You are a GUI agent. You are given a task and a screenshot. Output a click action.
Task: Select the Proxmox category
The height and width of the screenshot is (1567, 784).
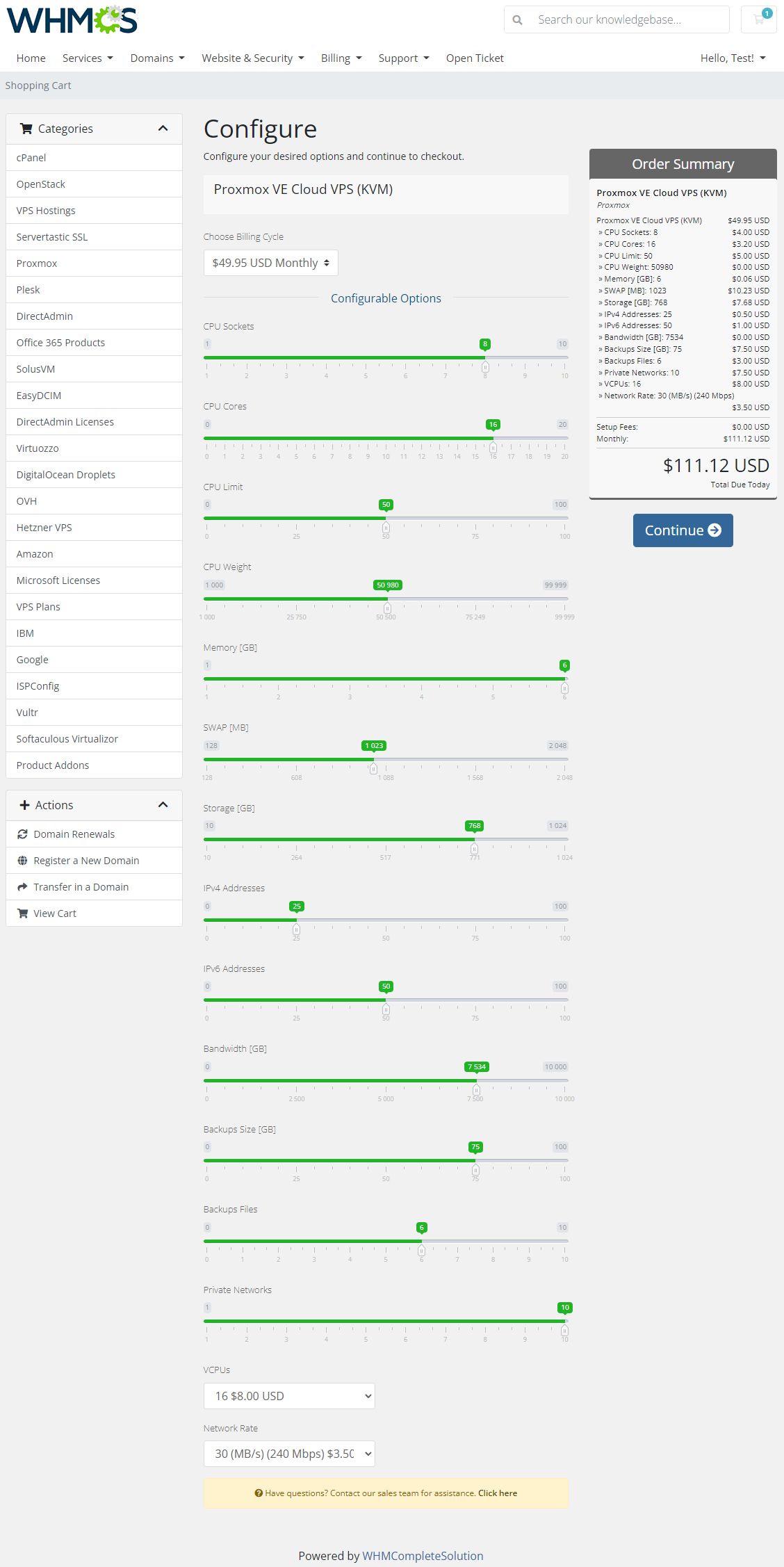pos(94,263)
